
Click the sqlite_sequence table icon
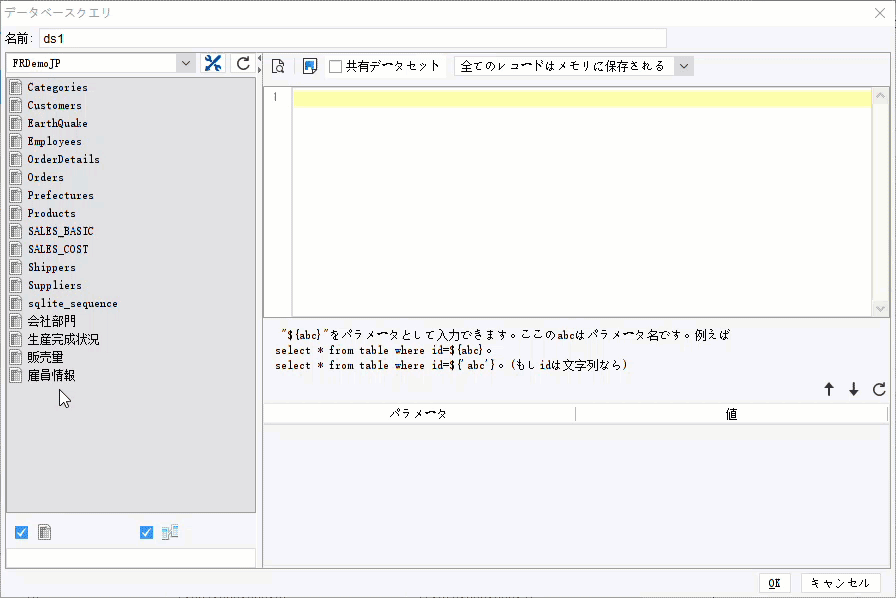pos(16,304)
